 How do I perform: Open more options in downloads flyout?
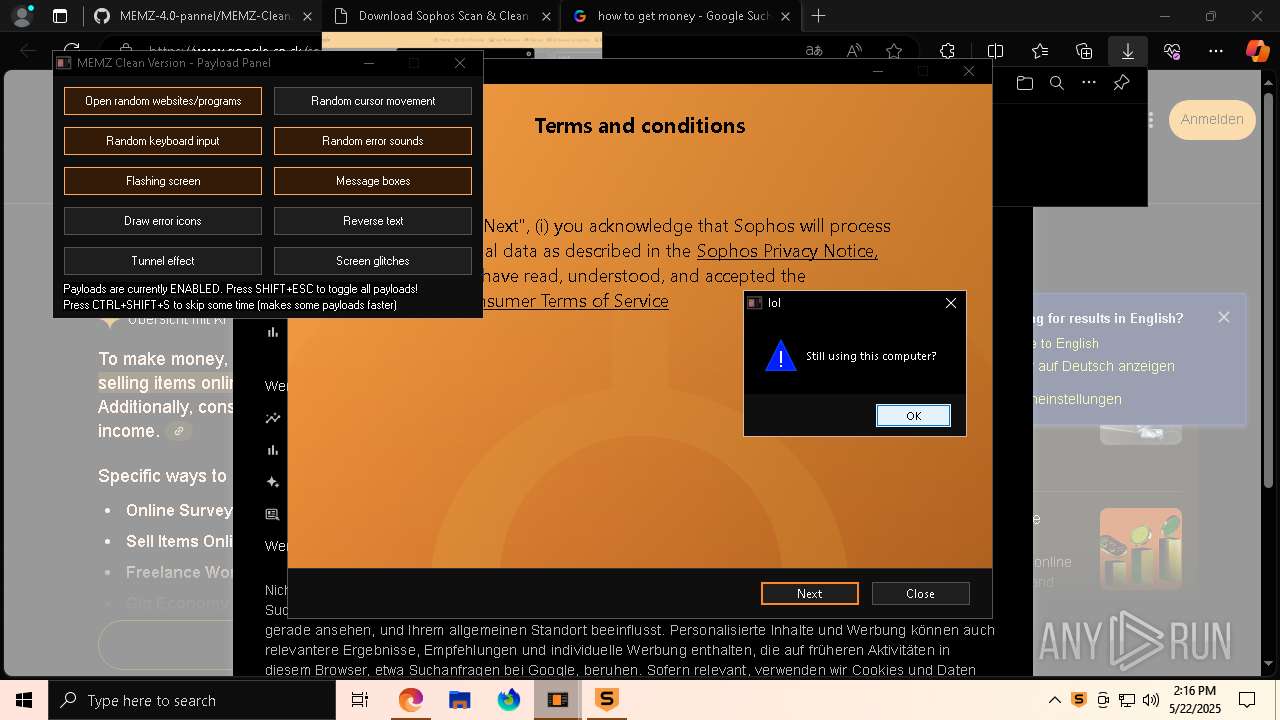coord(1089,83)
